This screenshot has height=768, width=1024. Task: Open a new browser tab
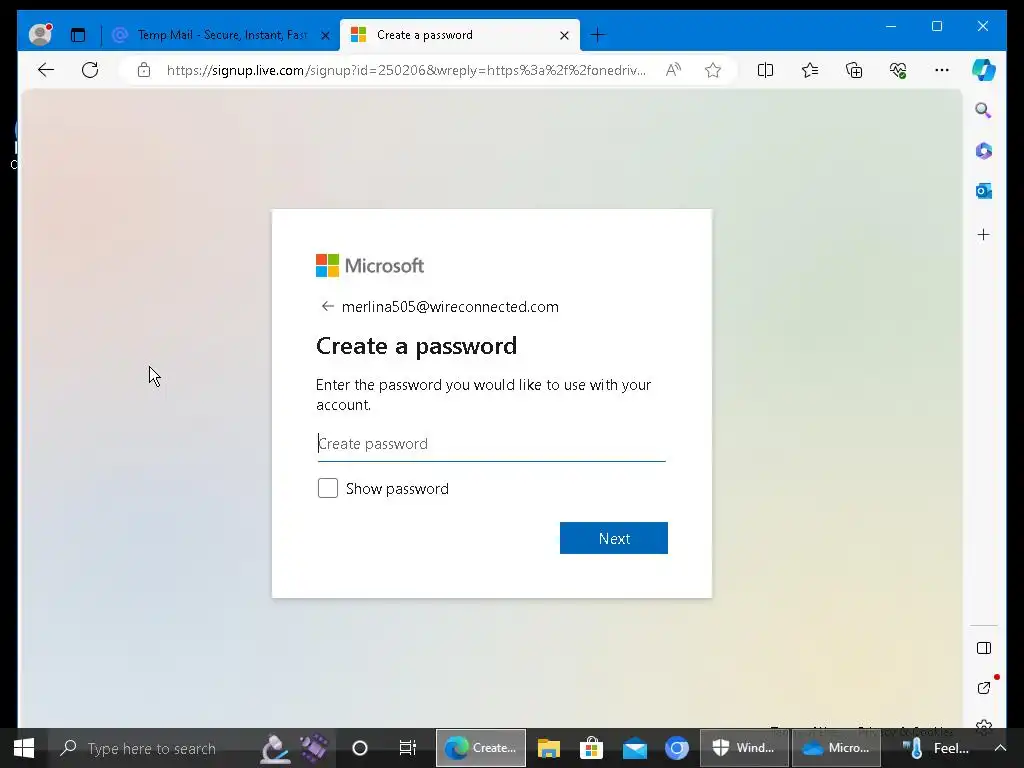click(598, 35)
